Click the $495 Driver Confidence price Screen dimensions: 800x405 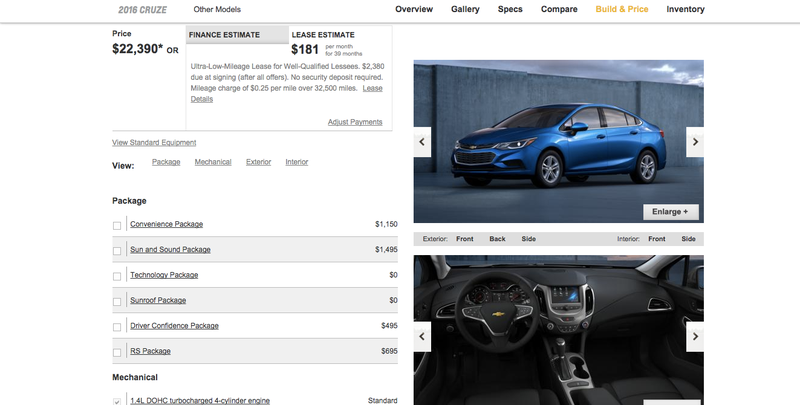(x=389, y=325)
